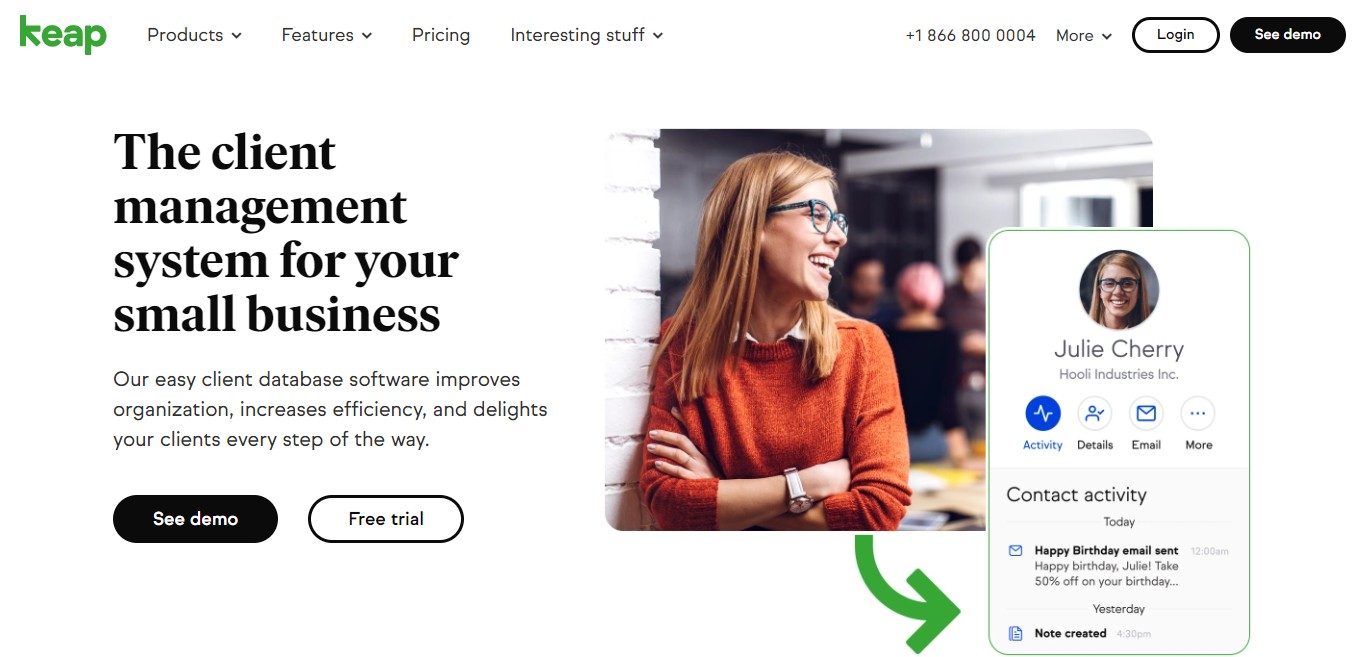This screenshot has width=1366, height=657.
Task: Expand the Features dropdown
Action: [327, 35]
